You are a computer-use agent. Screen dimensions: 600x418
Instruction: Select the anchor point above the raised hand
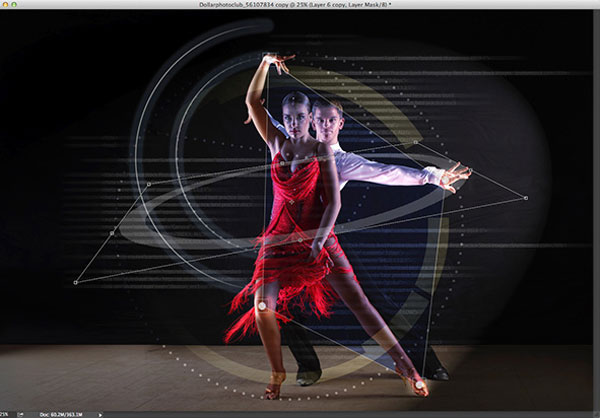(x=269, y=56)
